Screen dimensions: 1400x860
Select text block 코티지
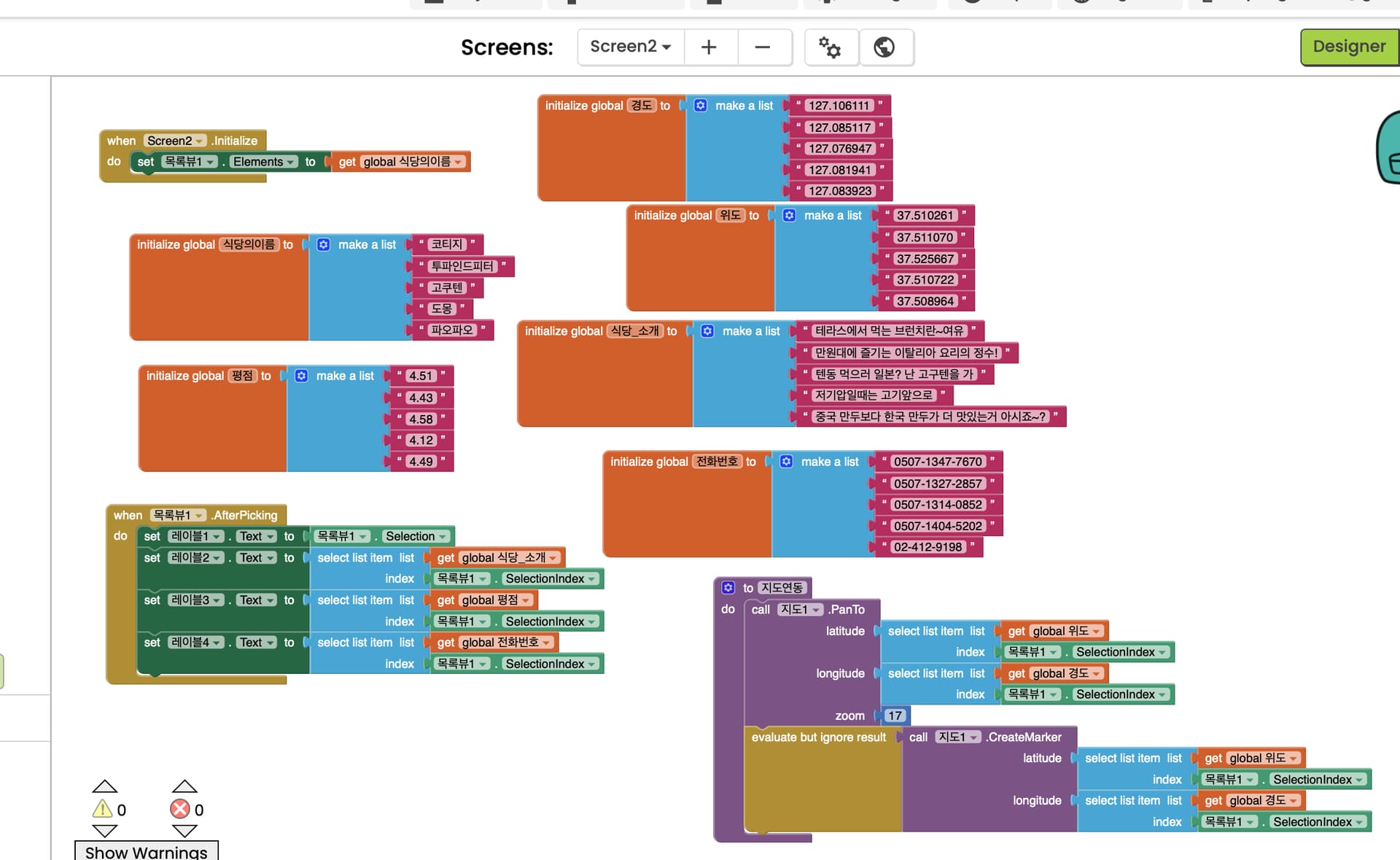[447, 245]
